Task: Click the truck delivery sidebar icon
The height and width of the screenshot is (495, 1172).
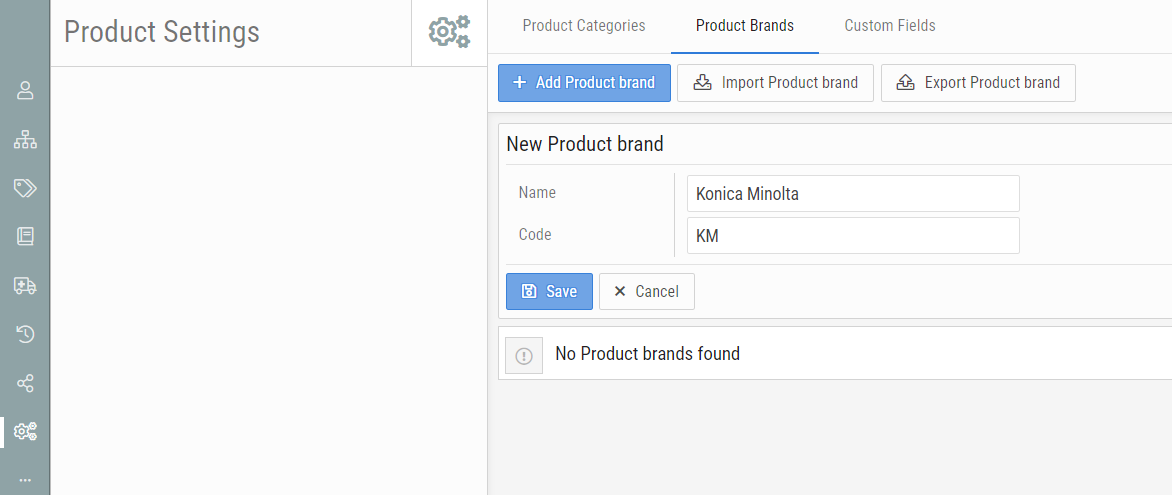Action: (x=25, y=286)
